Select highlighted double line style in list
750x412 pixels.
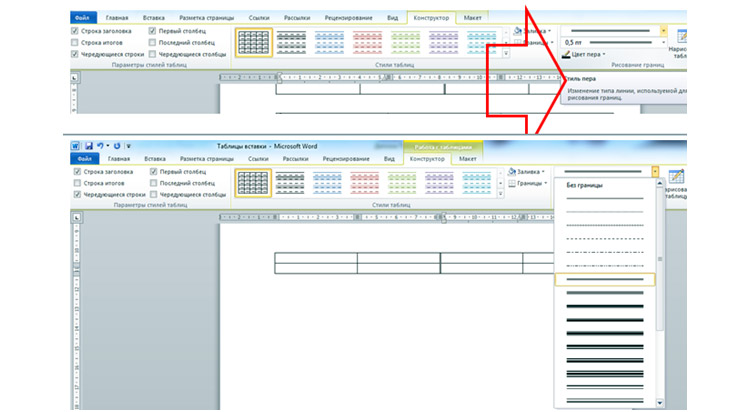click(605, 279)
